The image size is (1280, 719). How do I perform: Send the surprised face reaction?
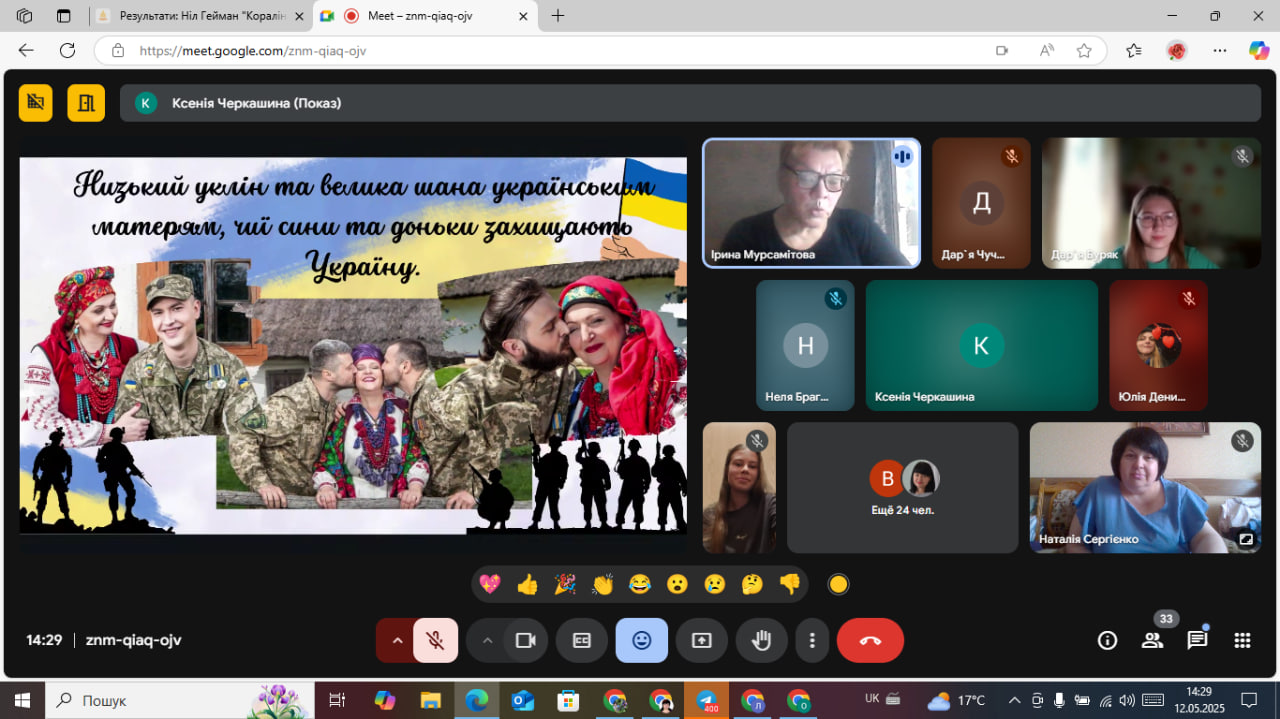click(677, 584)
